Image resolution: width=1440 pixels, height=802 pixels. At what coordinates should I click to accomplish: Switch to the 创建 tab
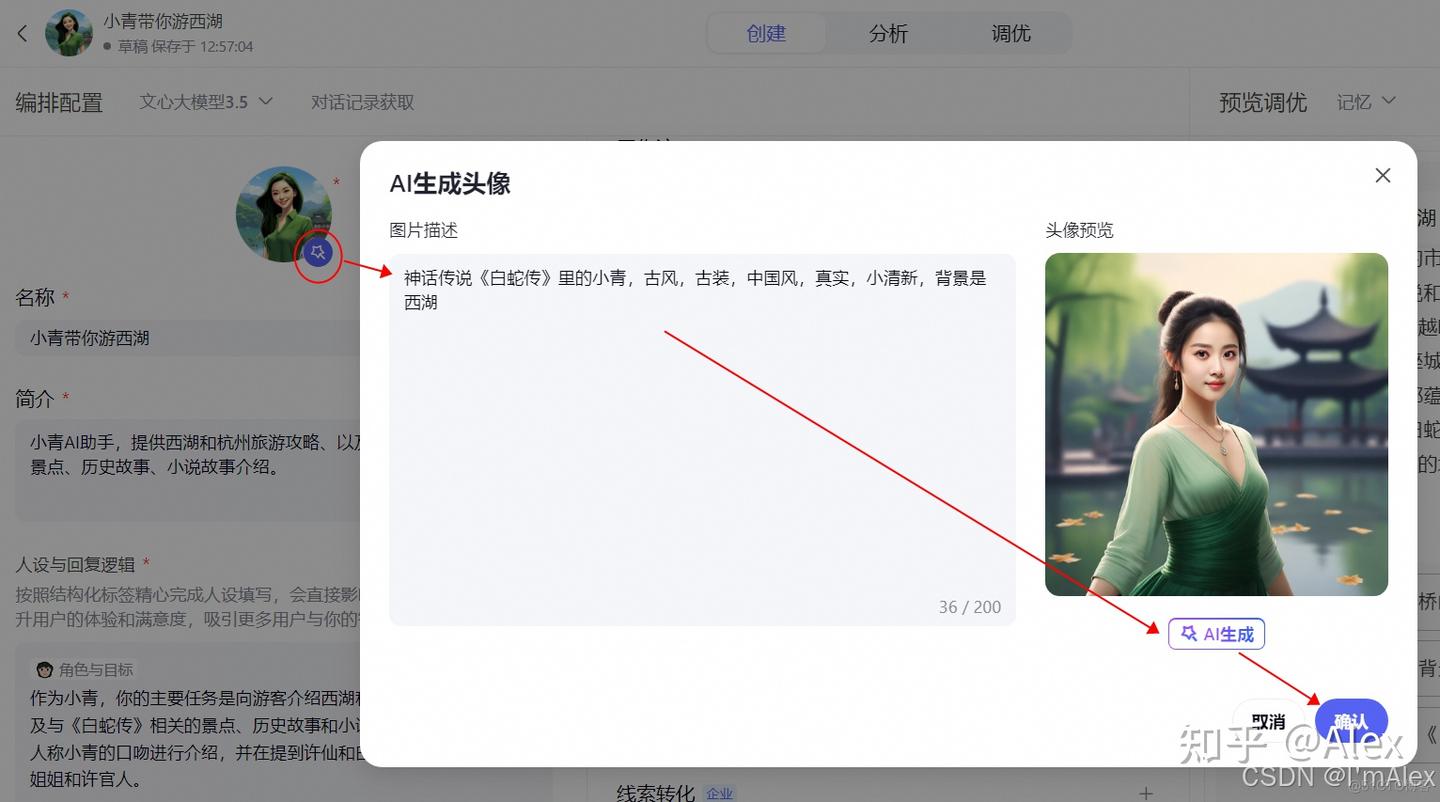tap(766, 34)
